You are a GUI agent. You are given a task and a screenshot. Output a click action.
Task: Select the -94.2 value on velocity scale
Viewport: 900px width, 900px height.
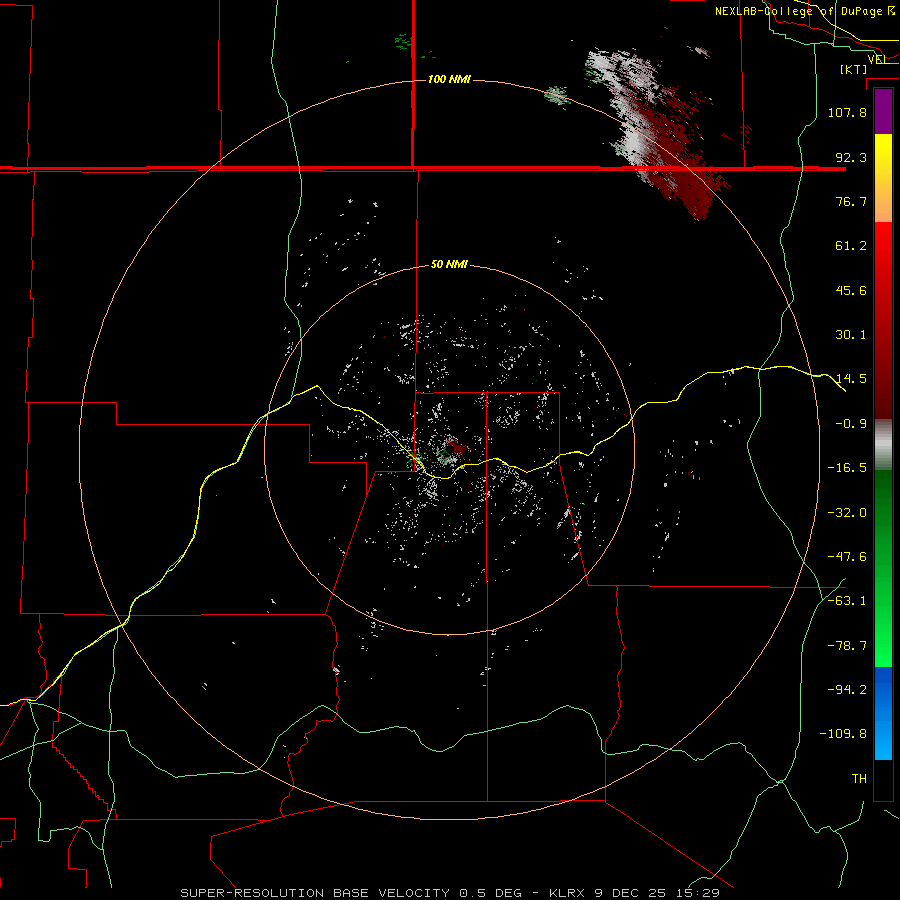click(847, 690)
